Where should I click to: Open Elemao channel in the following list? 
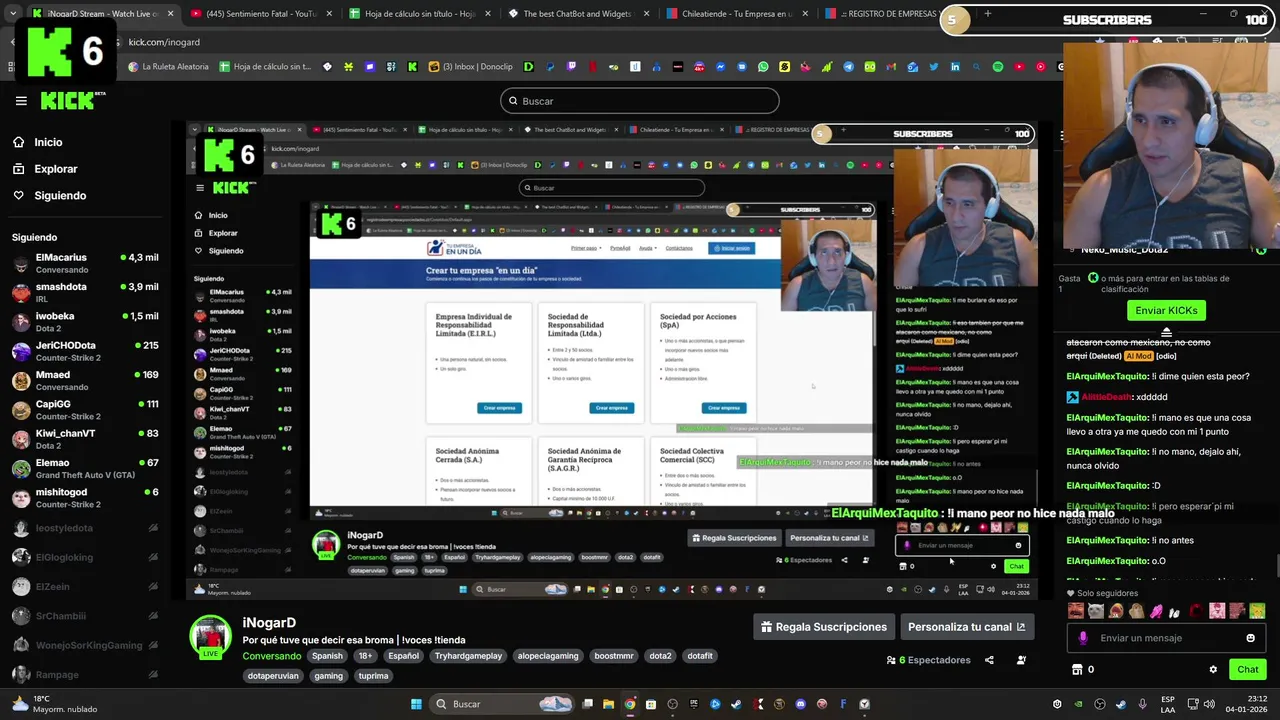click(85, 468)
